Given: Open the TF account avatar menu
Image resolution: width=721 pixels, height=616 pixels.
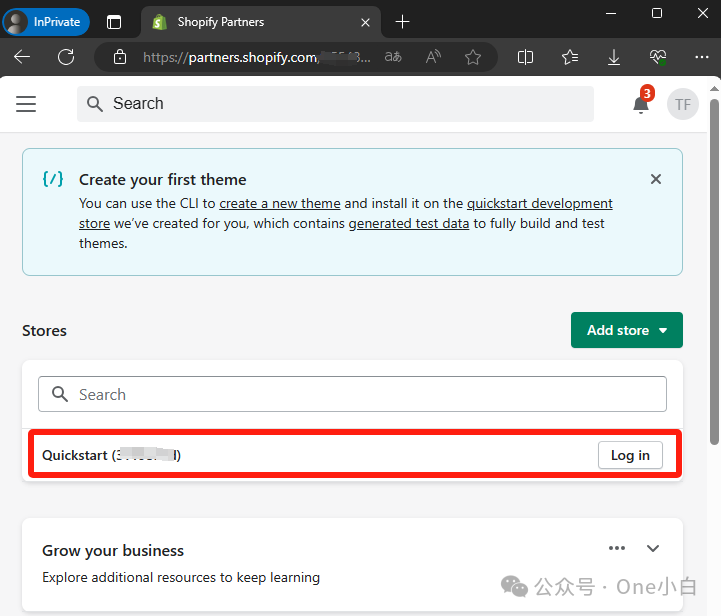Looking at the screenshot, I should pyautogui.click(x=683, y=104).
